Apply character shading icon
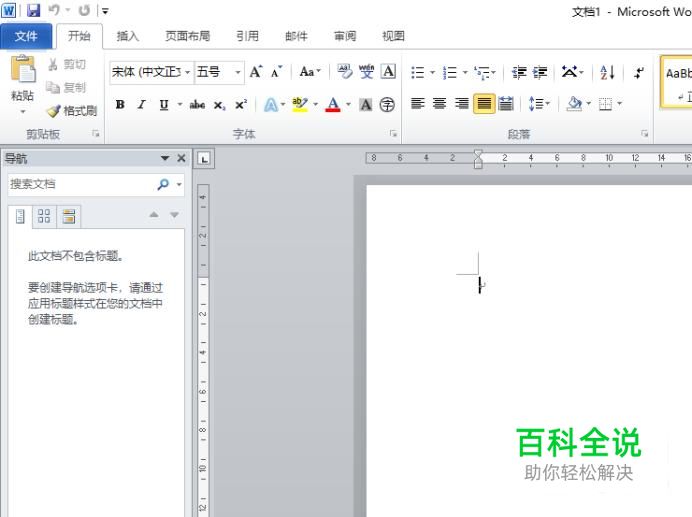 (x=365, y=105)
